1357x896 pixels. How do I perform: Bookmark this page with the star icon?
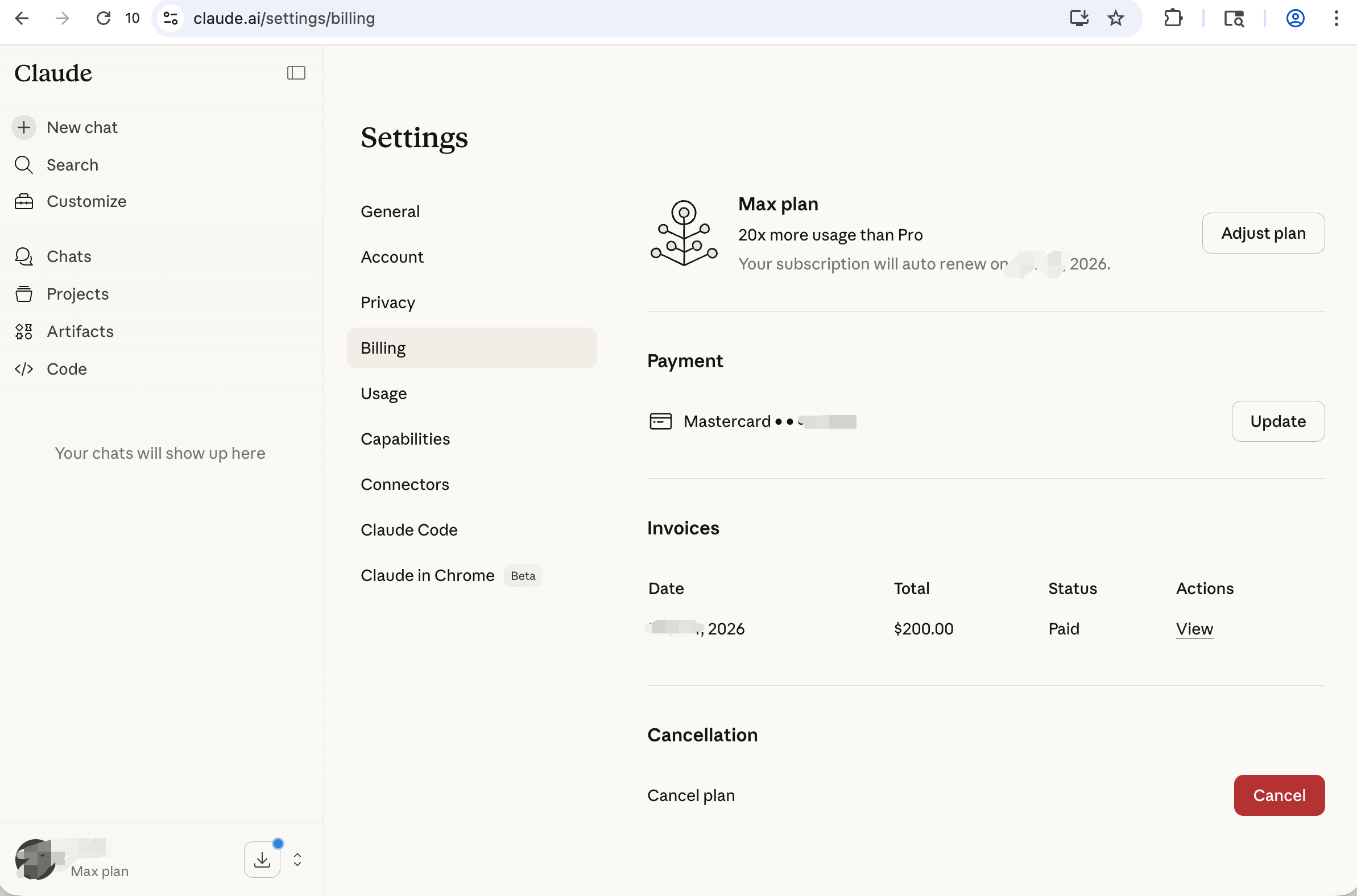tap(1115, 18)
